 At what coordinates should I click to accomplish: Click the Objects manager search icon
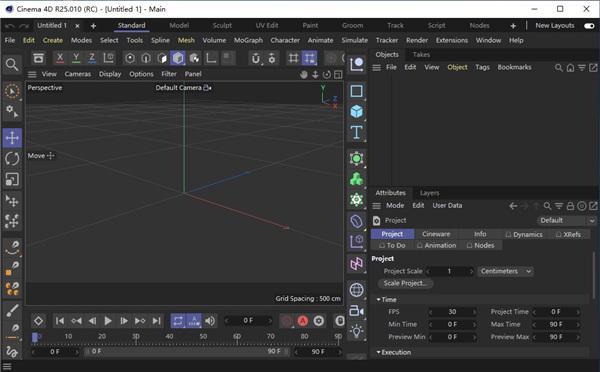pyautogui.click(x=559, y=68)
